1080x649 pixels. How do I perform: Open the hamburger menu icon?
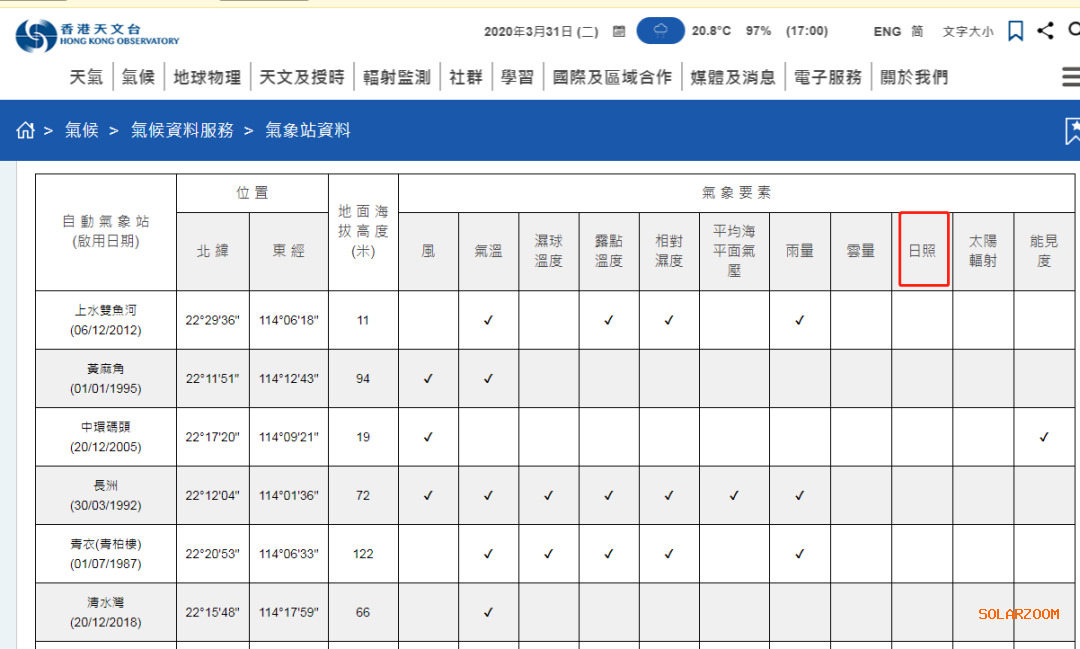[1070, 76]
